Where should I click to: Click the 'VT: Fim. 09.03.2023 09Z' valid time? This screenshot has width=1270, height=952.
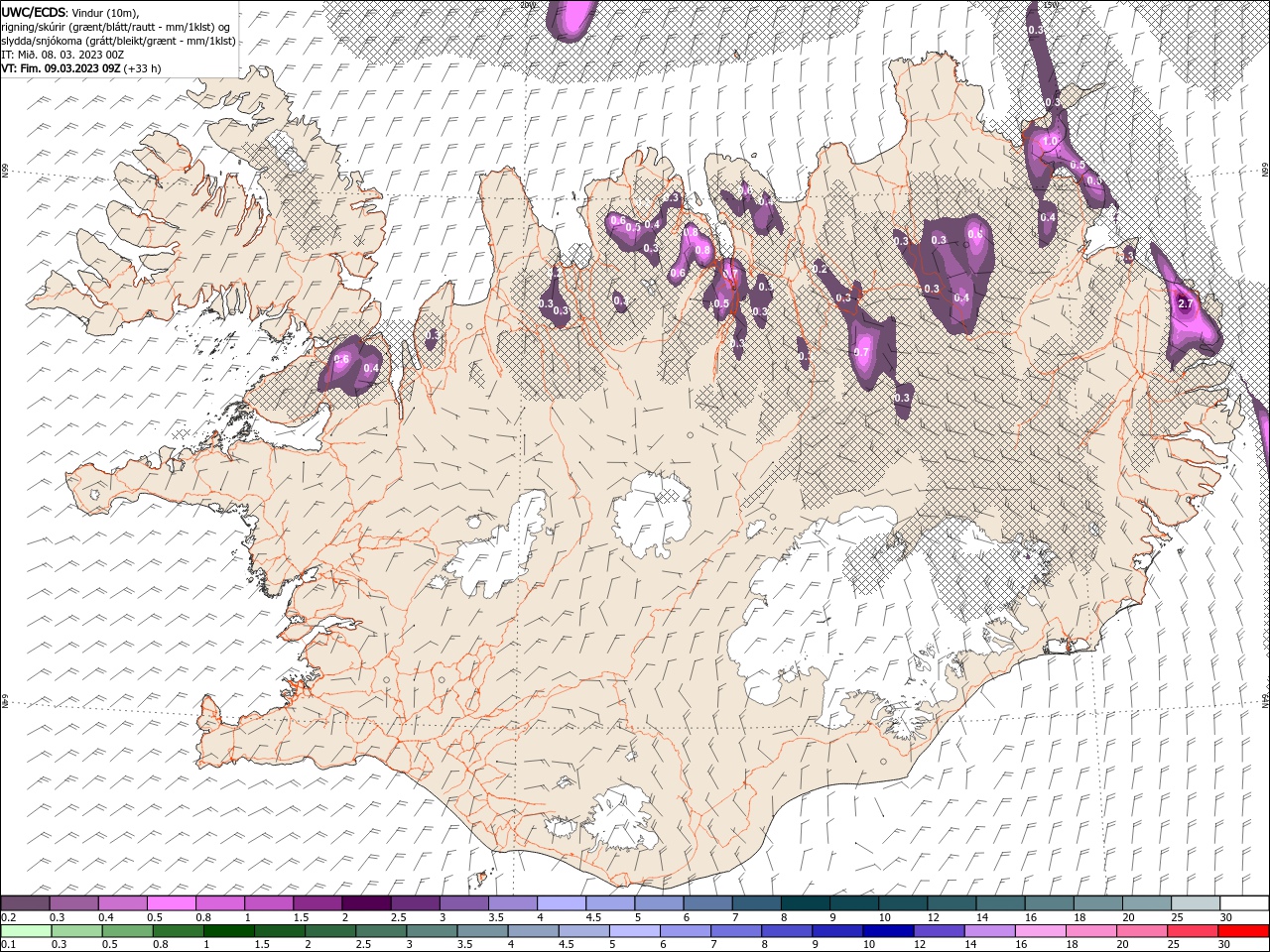point(61,68)
